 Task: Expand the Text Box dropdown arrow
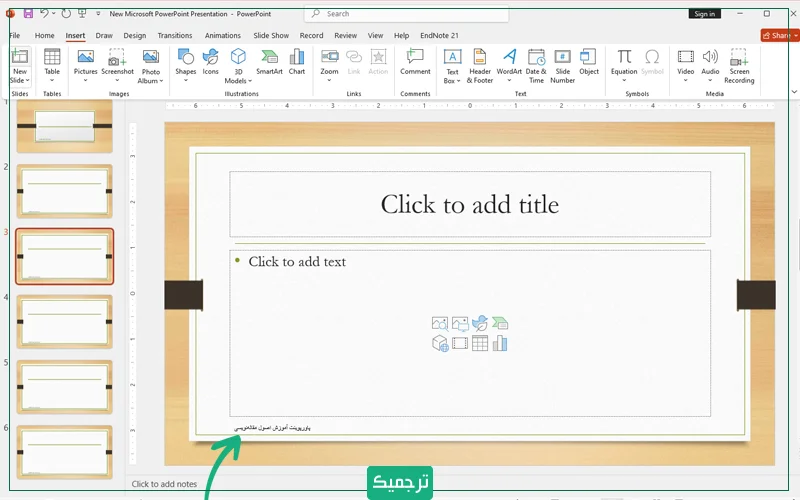(458, 81)
